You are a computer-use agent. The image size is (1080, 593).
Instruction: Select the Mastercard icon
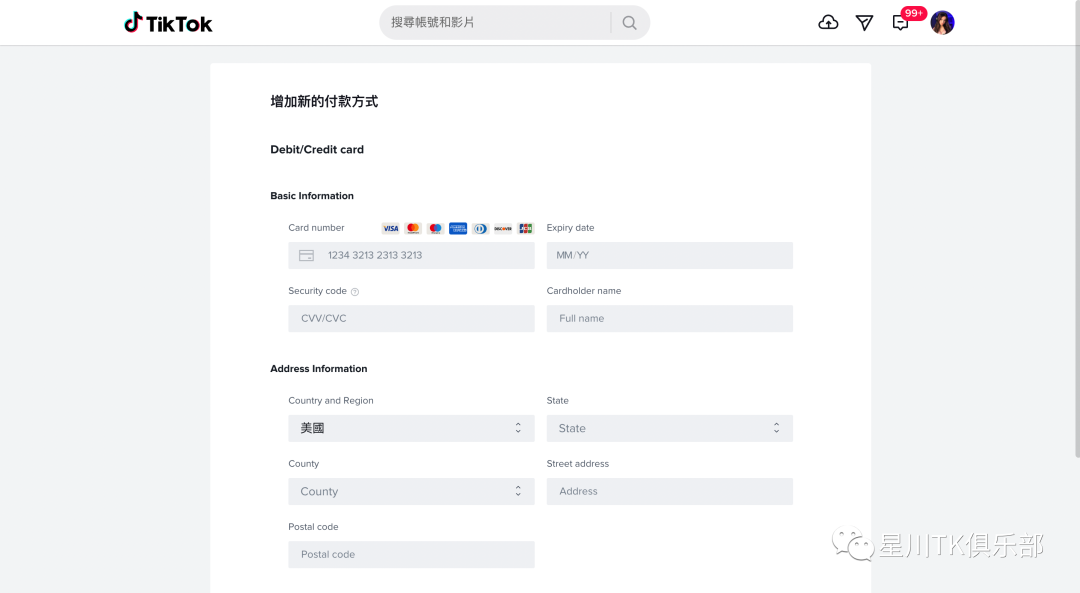click(x=412, y=228)
